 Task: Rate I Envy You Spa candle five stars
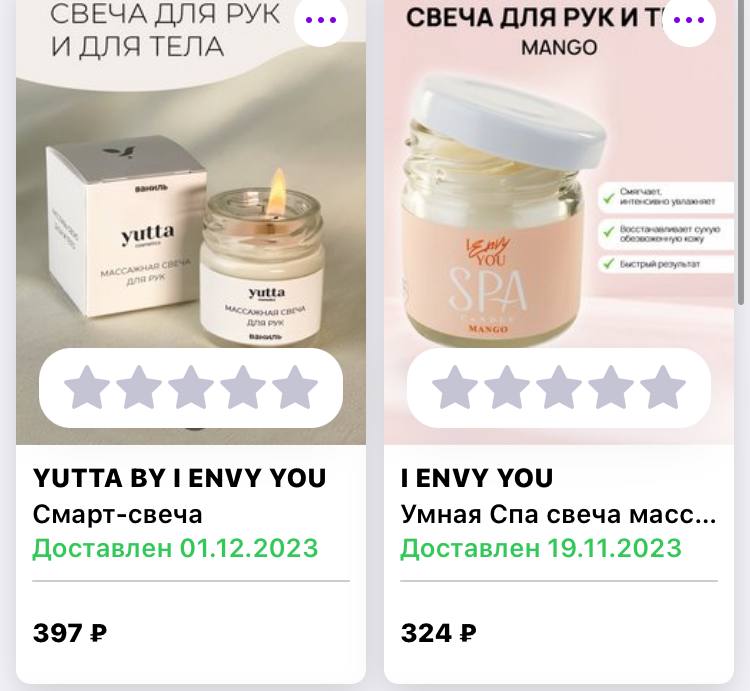point(663,388)
